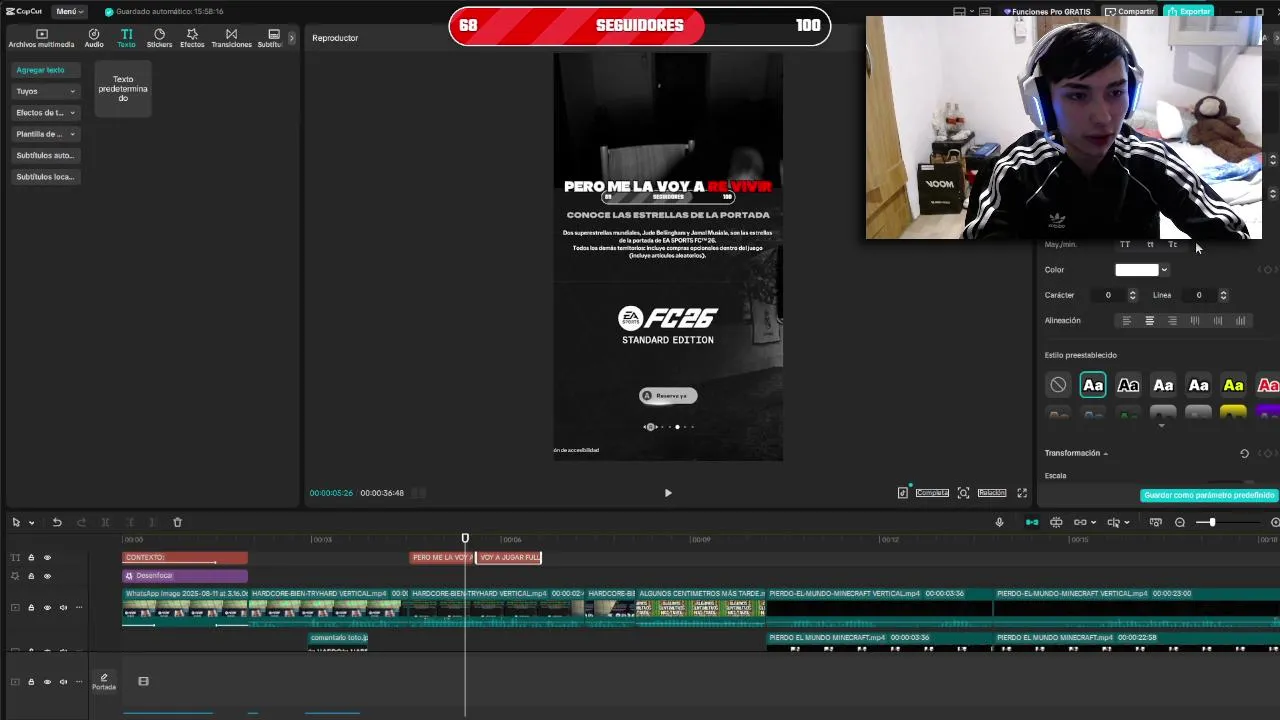Click the Portada cover button
The width and height of the screenshot is (1280, 720).
click(104, 682)
